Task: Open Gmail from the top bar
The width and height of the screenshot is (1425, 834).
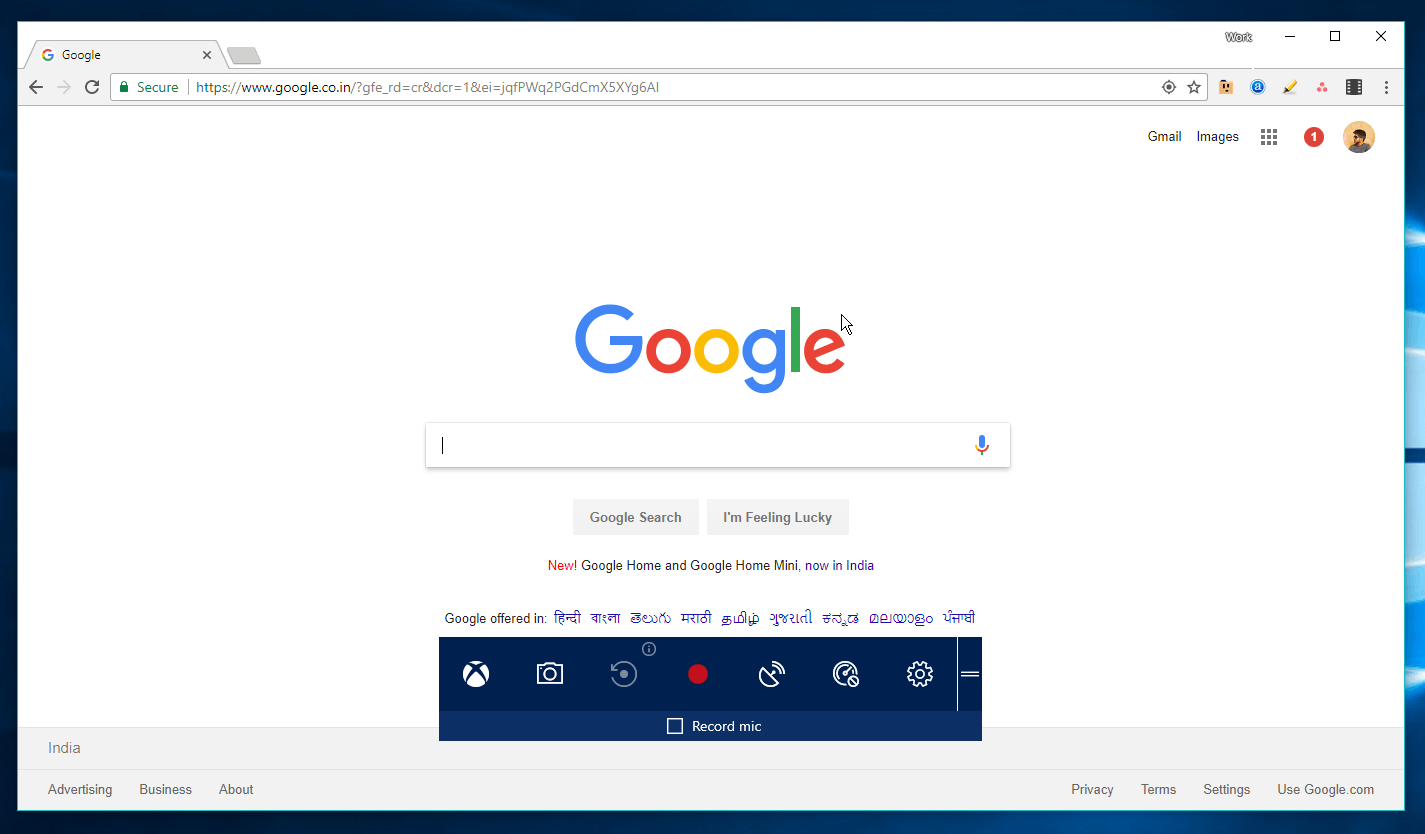Action: (x=1163, y=136)
